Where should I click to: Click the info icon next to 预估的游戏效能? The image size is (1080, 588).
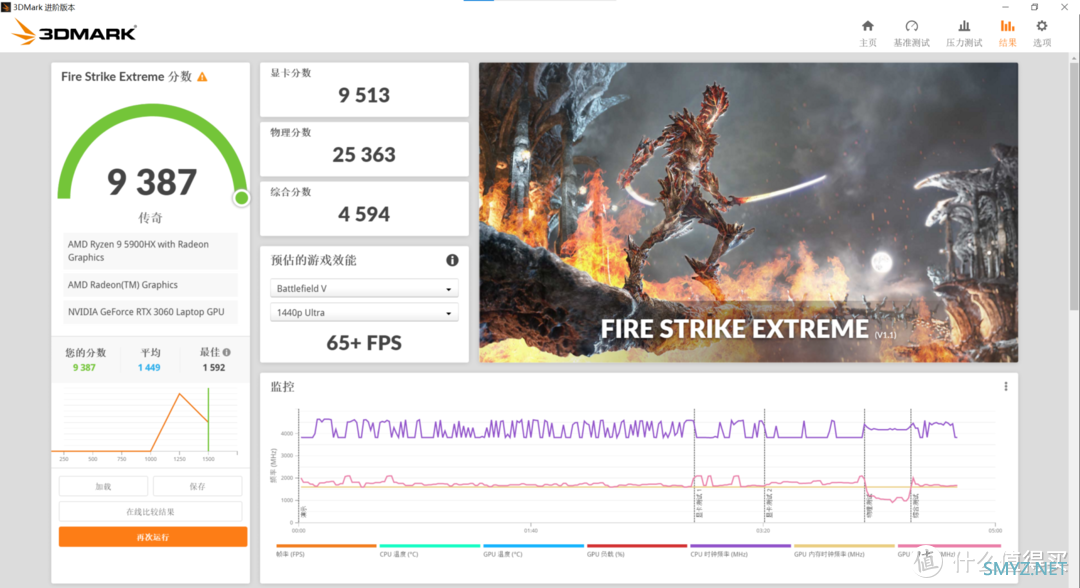point(452,260)
